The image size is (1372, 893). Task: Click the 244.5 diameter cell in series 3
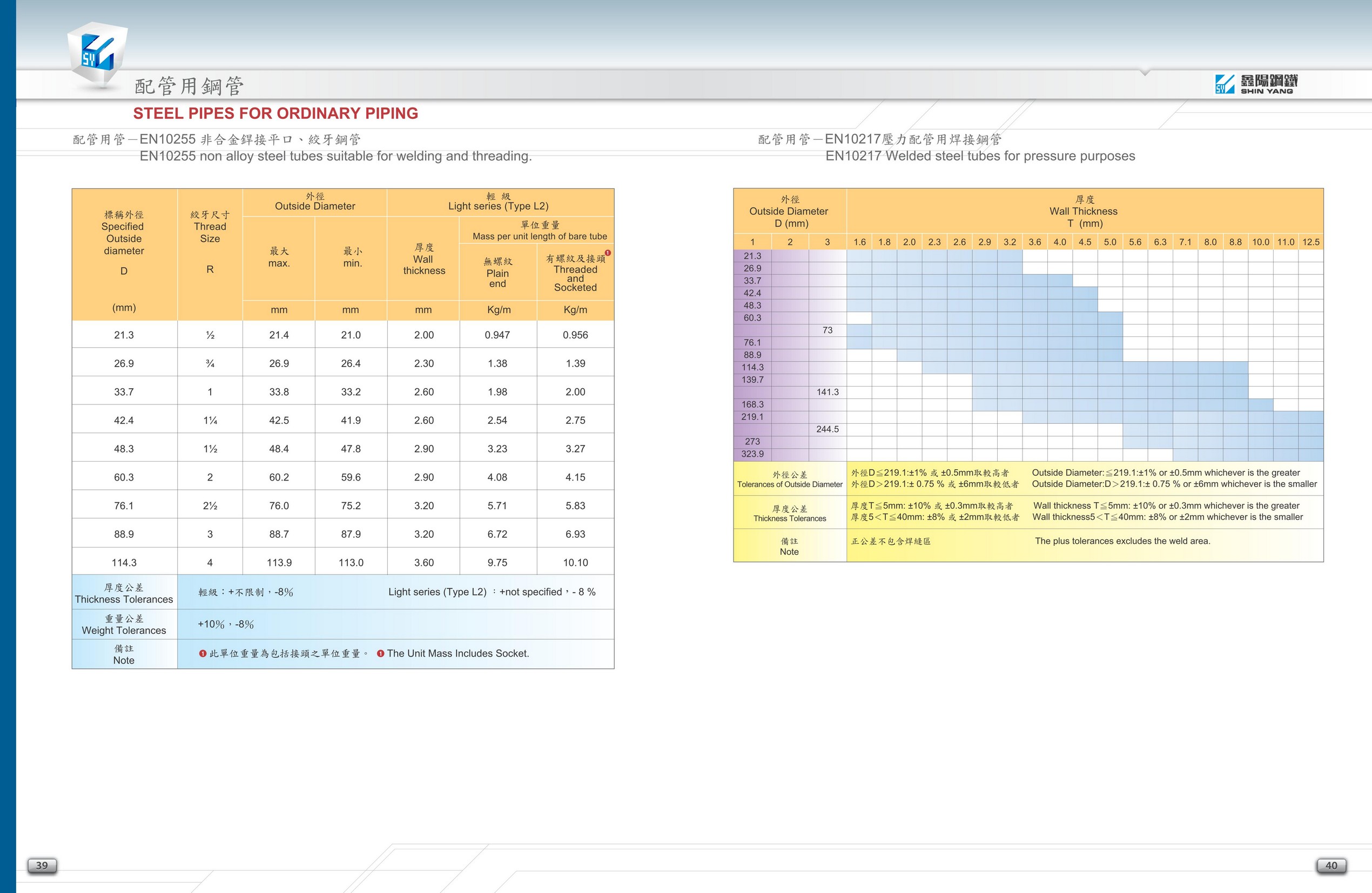(x=827, y=429)
